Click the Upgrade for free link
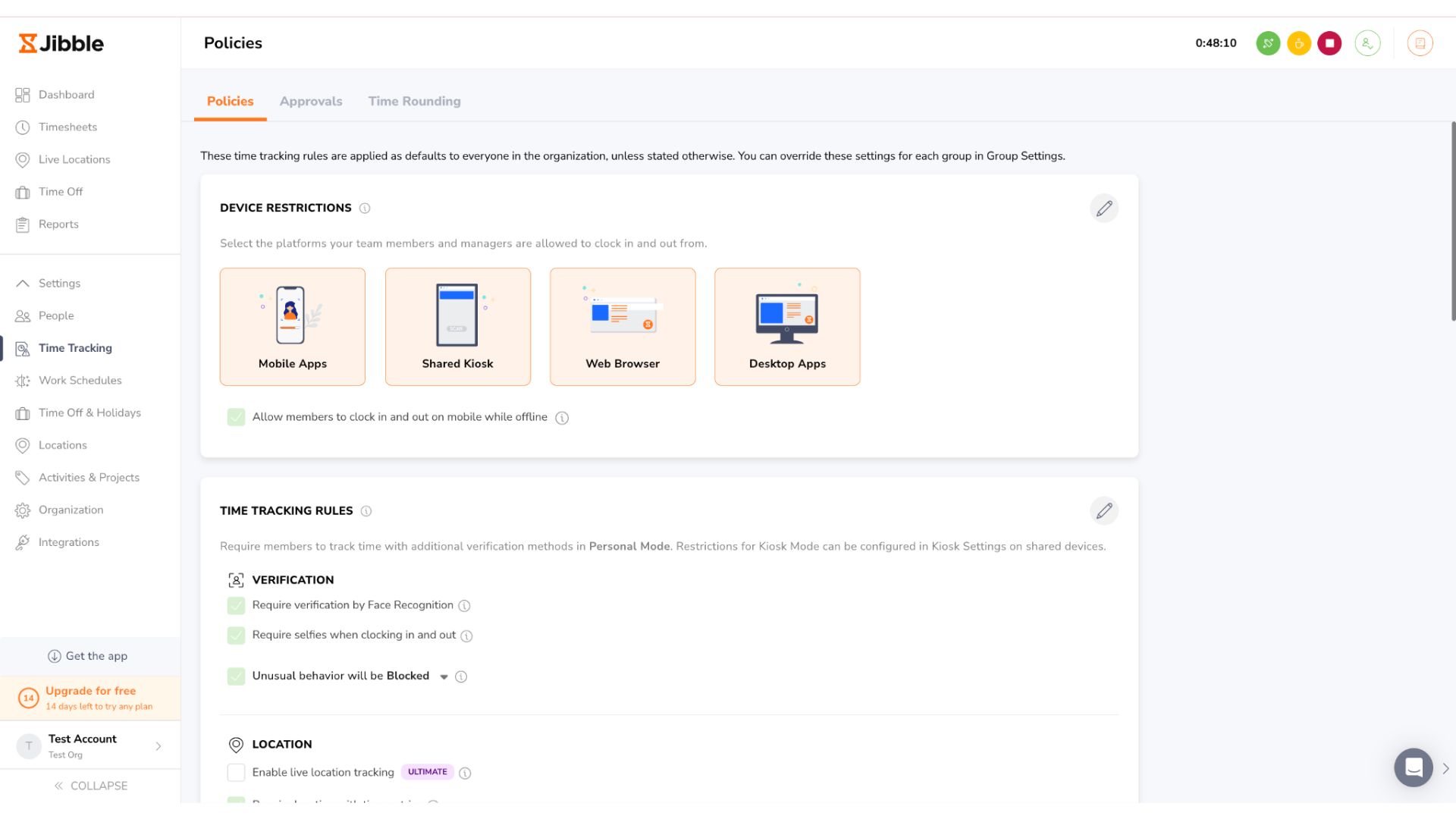 coord(90,691)
